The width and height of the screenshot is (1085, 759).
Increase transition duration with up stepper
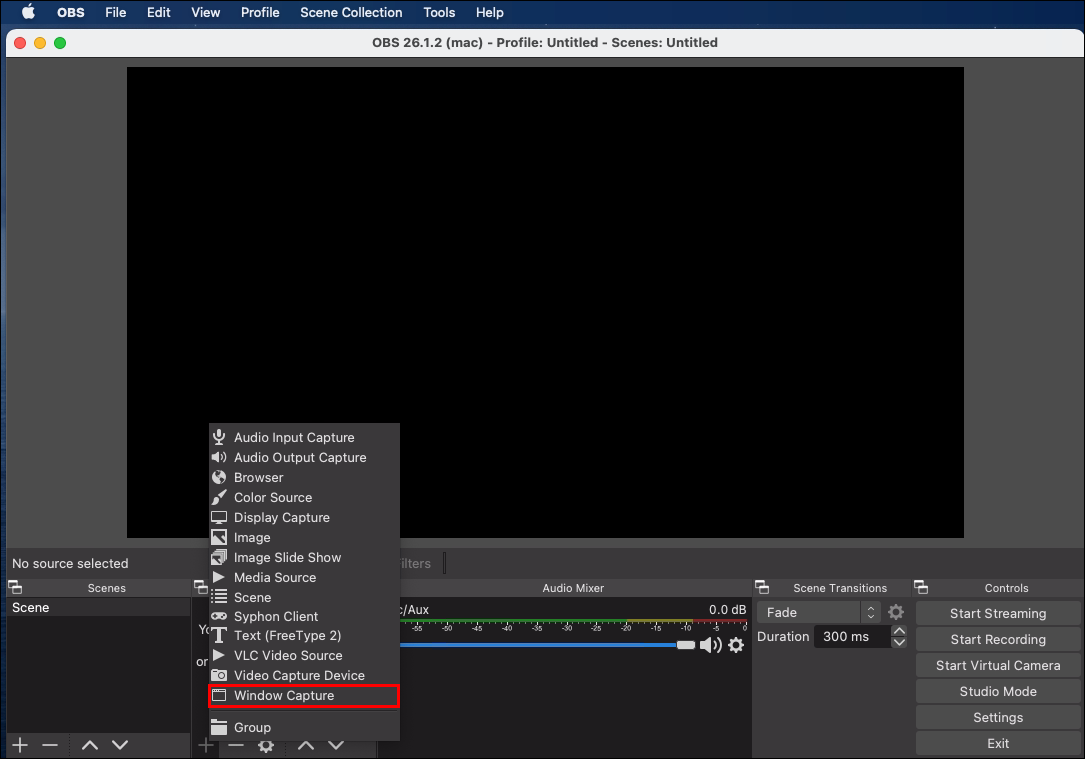899,631
